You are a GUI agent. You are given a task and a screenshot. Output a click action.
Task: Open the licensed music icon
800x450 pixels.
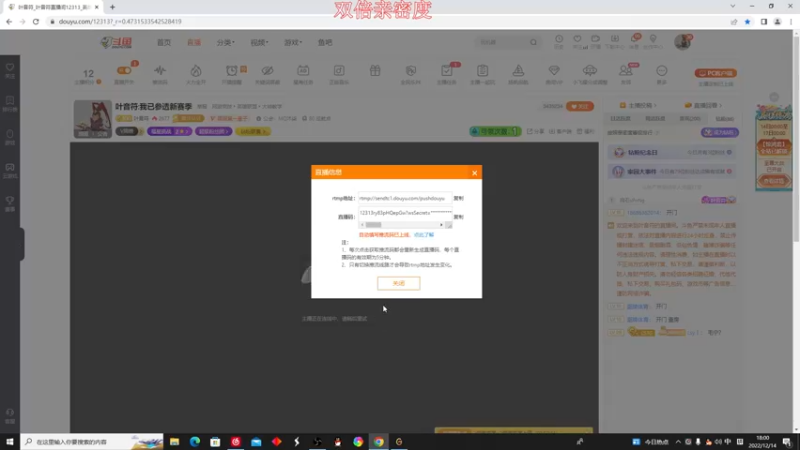[339, 71]
